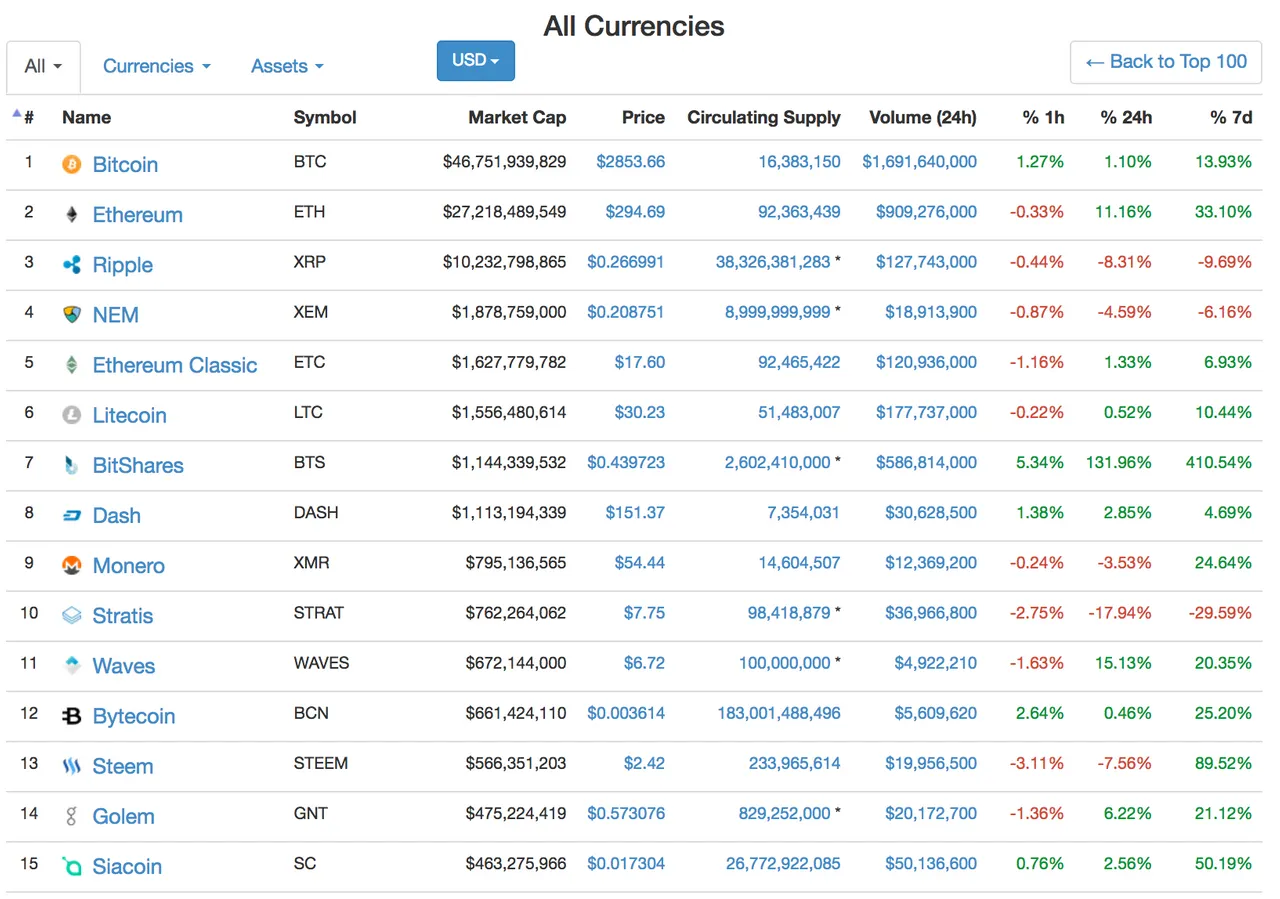Open the Ethereum name link
The height and width of the screenshot is (899, 1280).
pos(138,215)
